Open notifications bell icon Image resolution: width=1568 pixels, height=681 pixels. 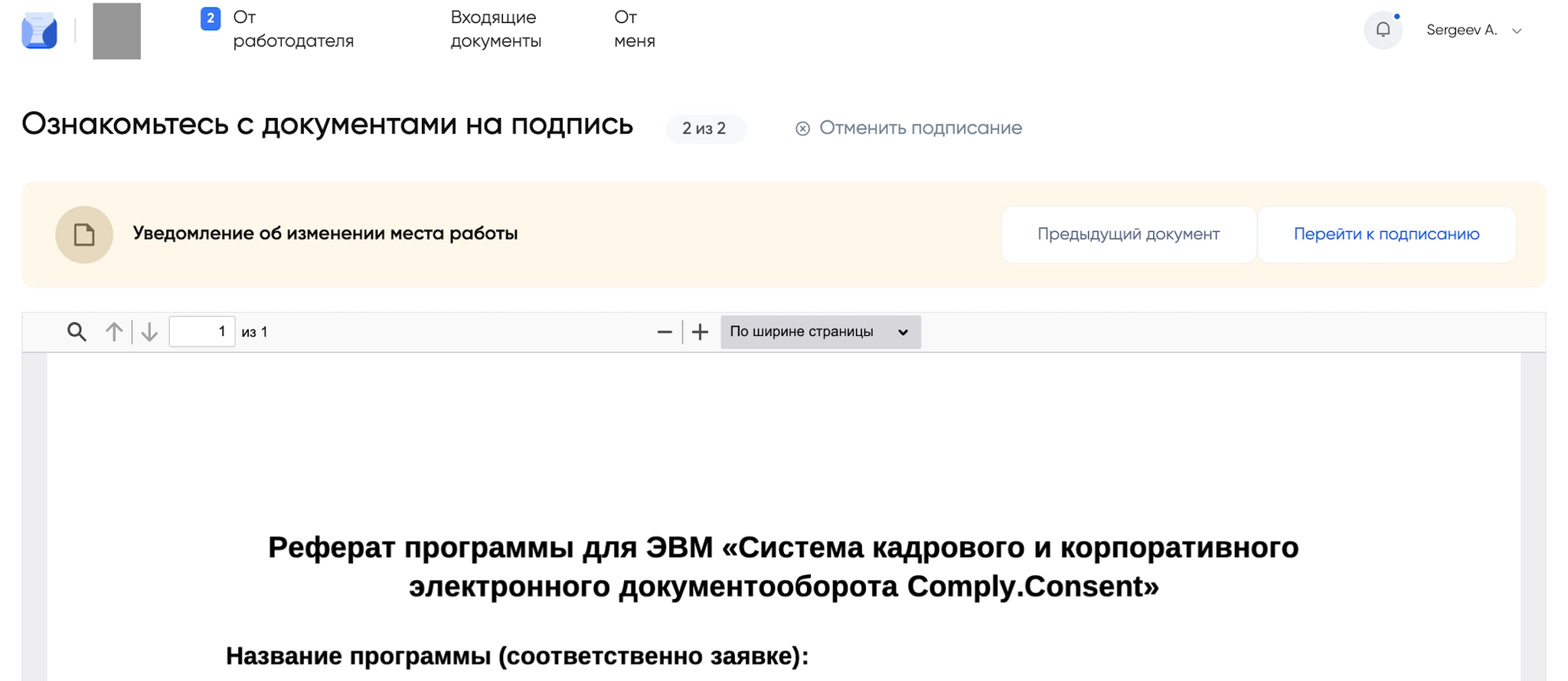coord(1382,31)
